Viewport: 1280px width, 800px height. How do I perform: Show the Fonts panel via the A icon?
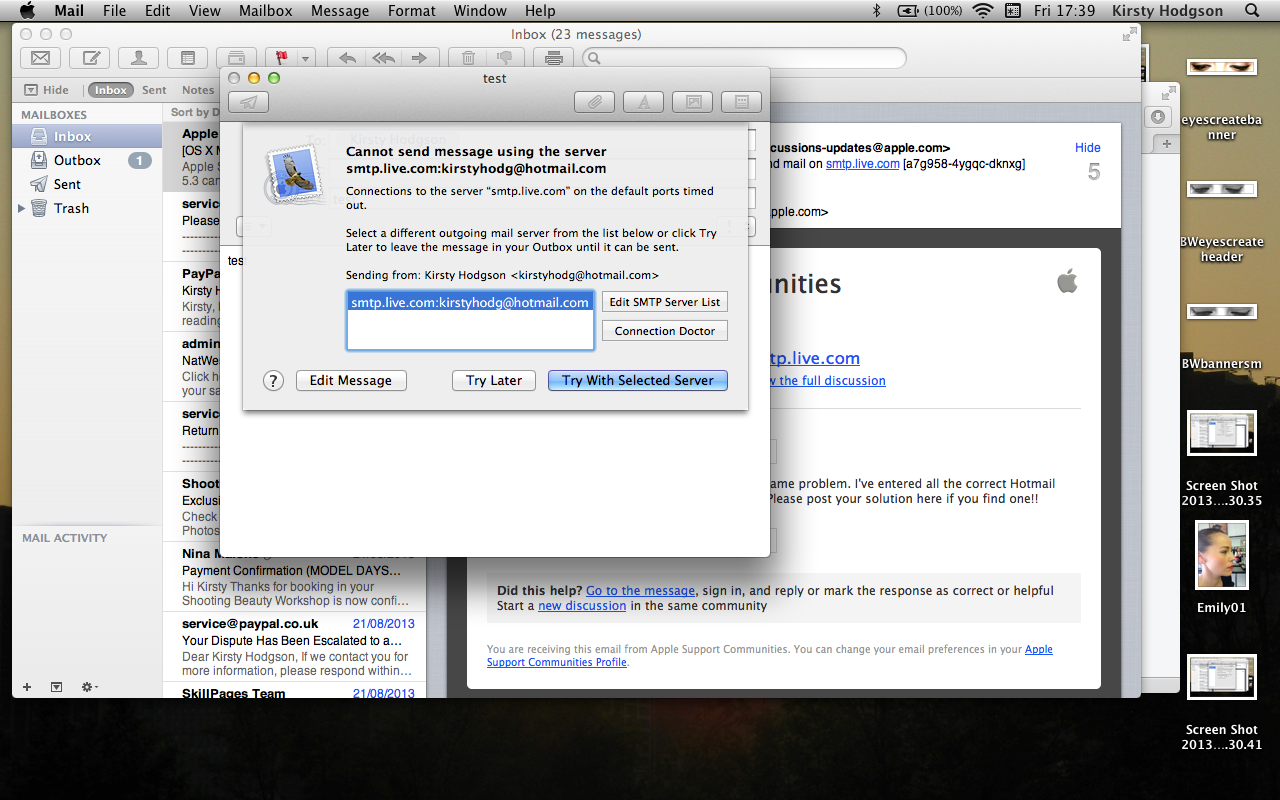(644, 102)
